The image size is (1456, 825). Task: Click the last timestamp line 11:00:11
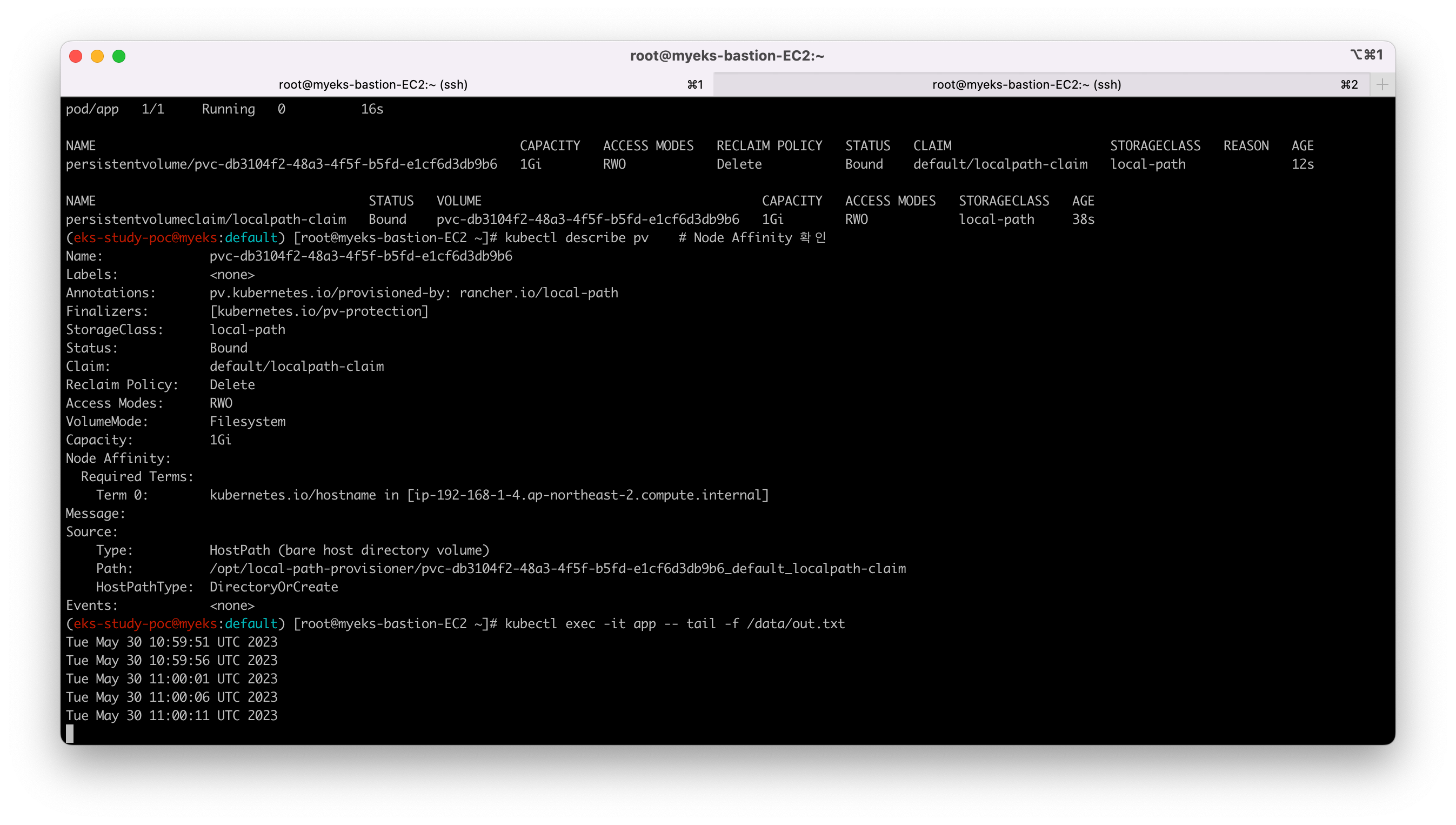coord(171,716)
